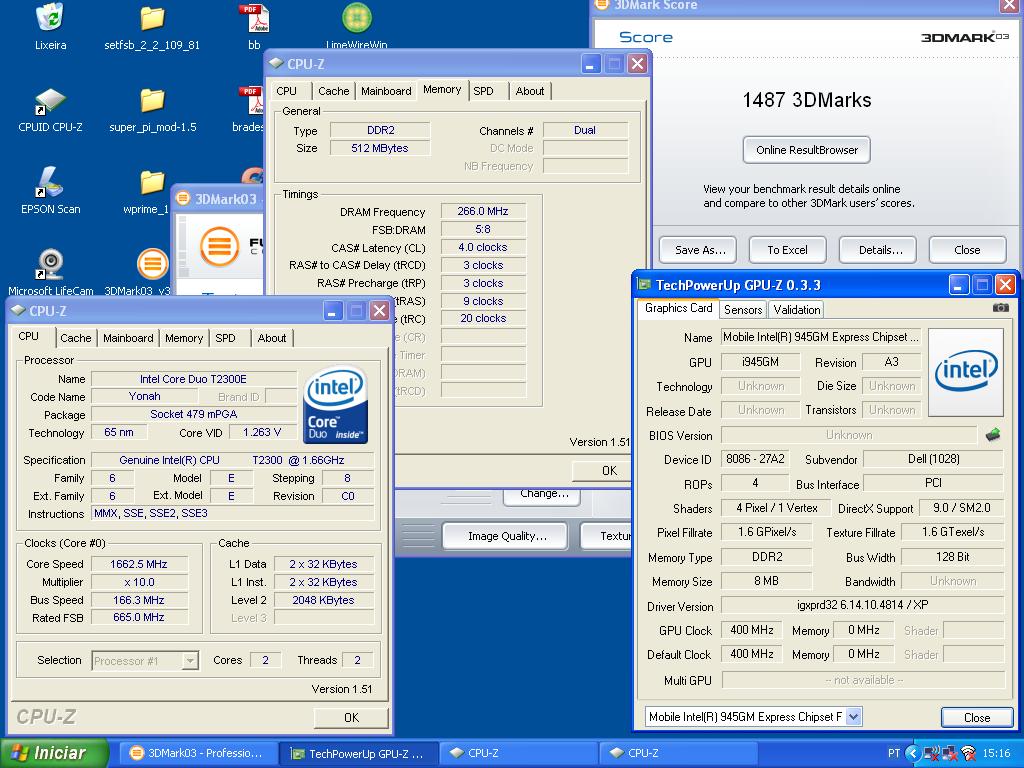The image size is (1024, 768).
Task: Switch to Sensors tab in GPU-Z
Action: click(x=743, y=310)
